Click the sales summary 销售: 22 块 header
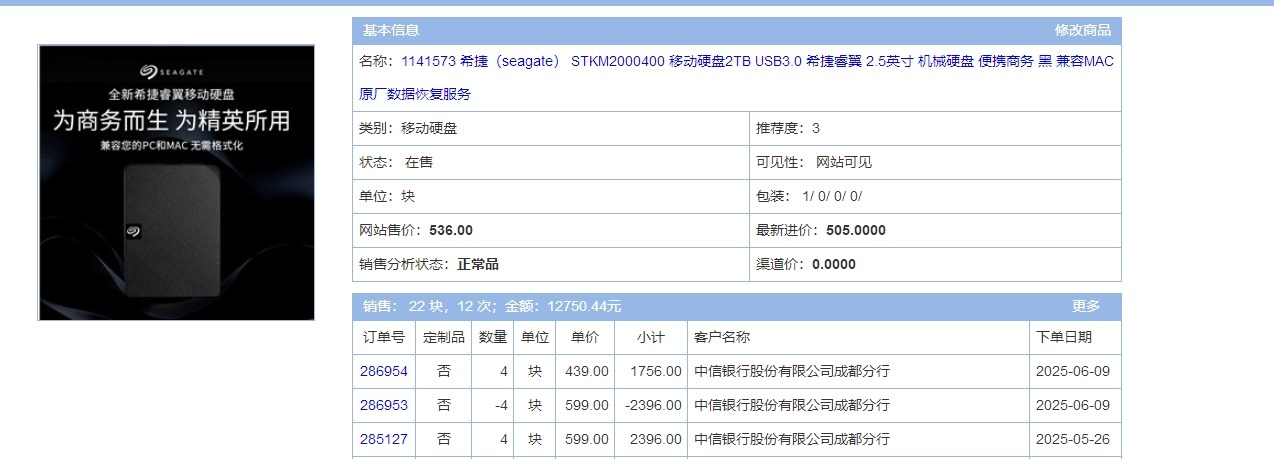Image resolution: width=1274 pixels, height=459 pixels. 492,306
